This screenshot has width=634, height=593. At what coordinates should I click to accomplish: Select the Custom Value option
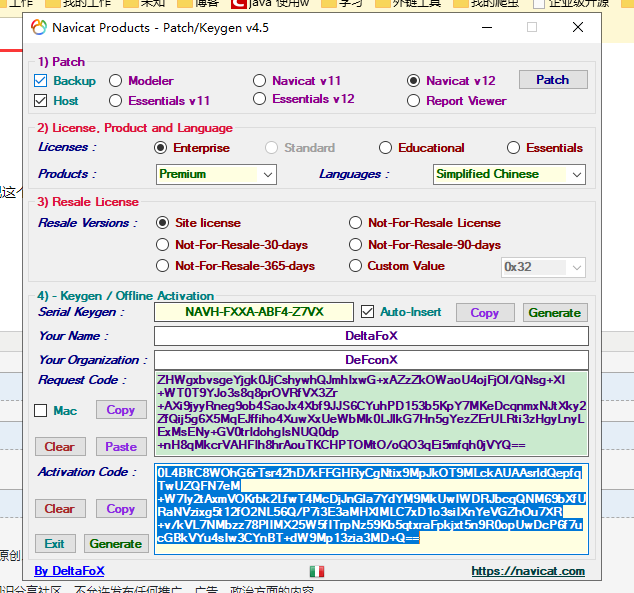355,266
